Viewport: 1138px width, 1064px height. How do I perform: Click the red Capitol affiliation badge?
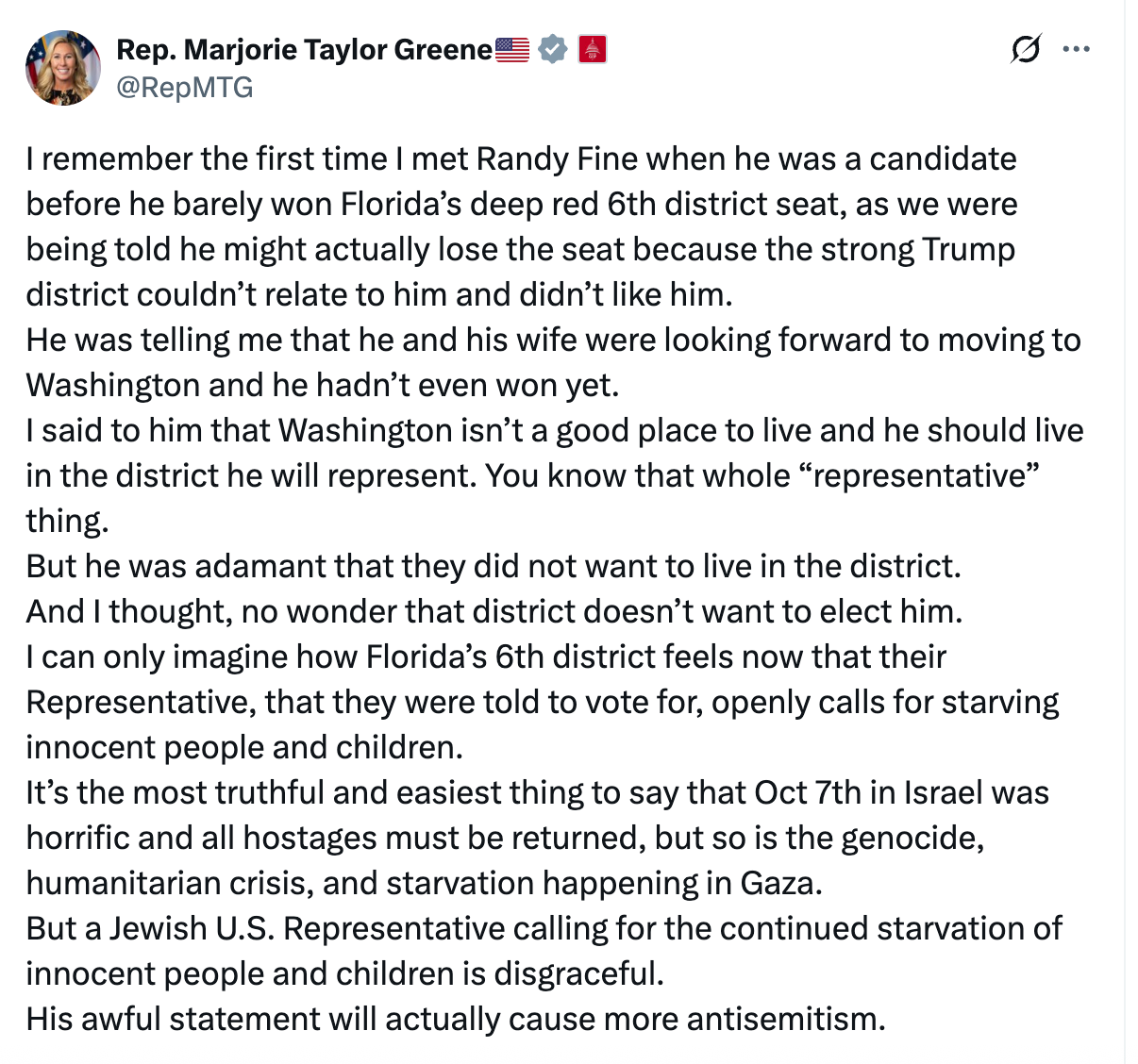tap(593, 49)
